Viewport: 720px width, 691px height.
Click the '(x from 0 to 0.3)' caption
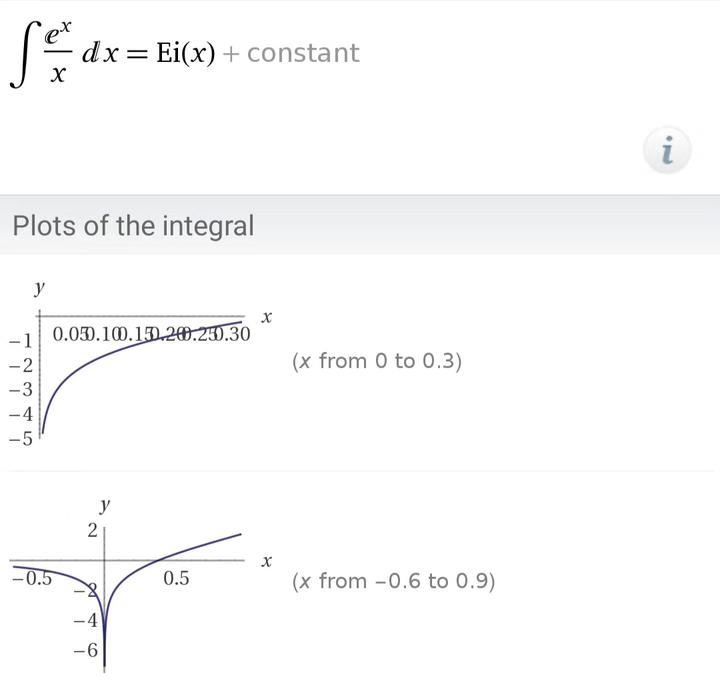pos(376,361)
